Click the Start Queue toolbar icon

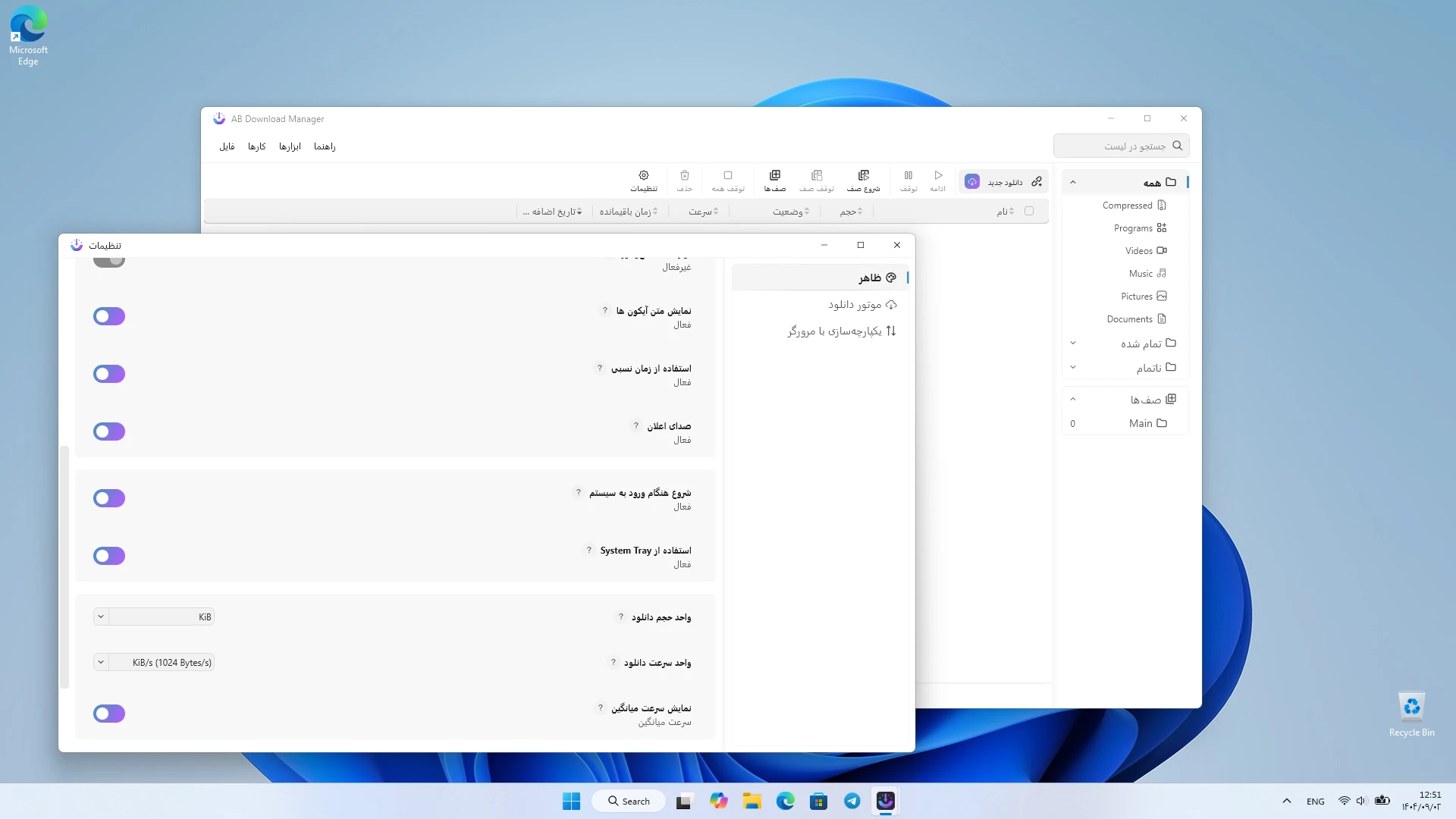[863, 175]
